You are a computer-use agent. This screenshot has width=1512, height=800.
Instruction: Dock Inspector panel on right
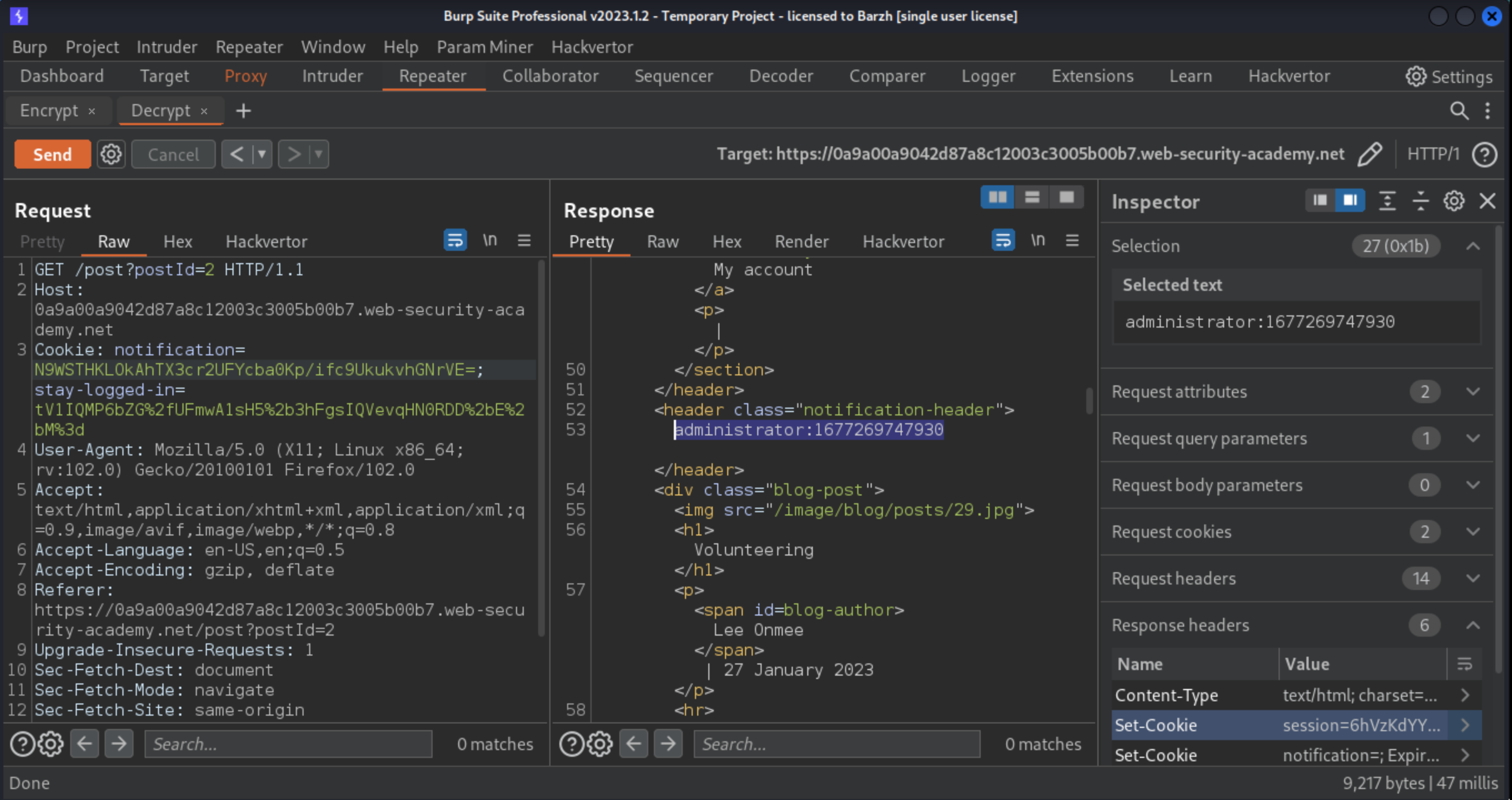pyautogui.click(x=1350, y=201)
